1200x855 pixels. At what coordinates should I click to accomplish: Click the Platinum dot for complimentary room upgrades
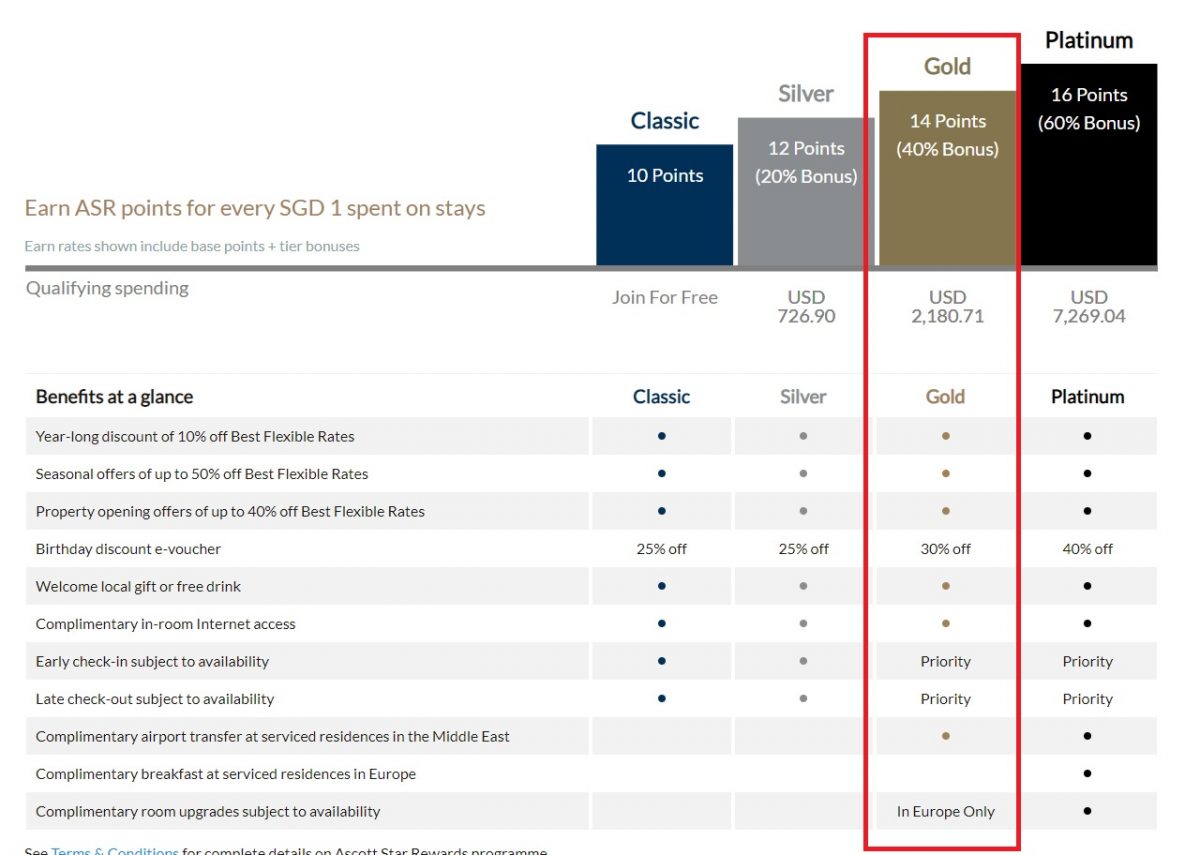(x=1087, y=811)
